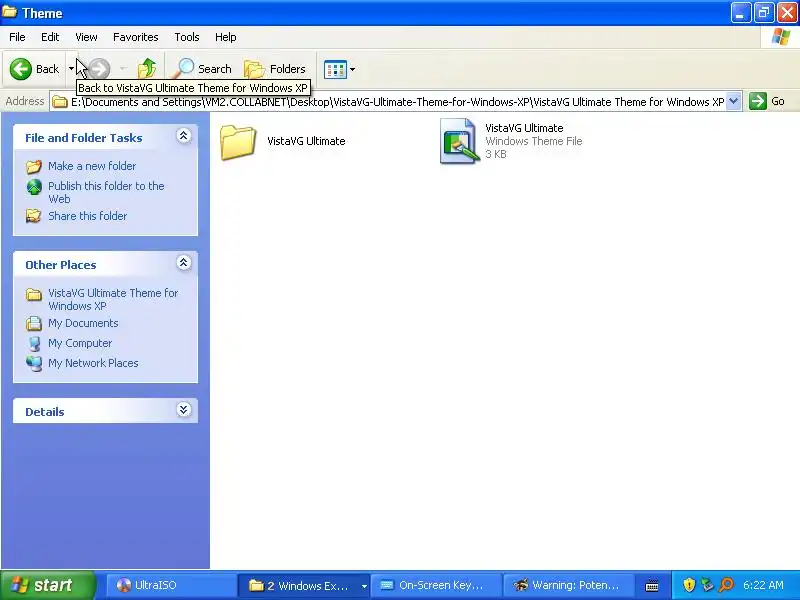The height and width of the screenshot is (600, 800).
Task: Click the Make a new folder icon
Action: [x=34, y=166]
